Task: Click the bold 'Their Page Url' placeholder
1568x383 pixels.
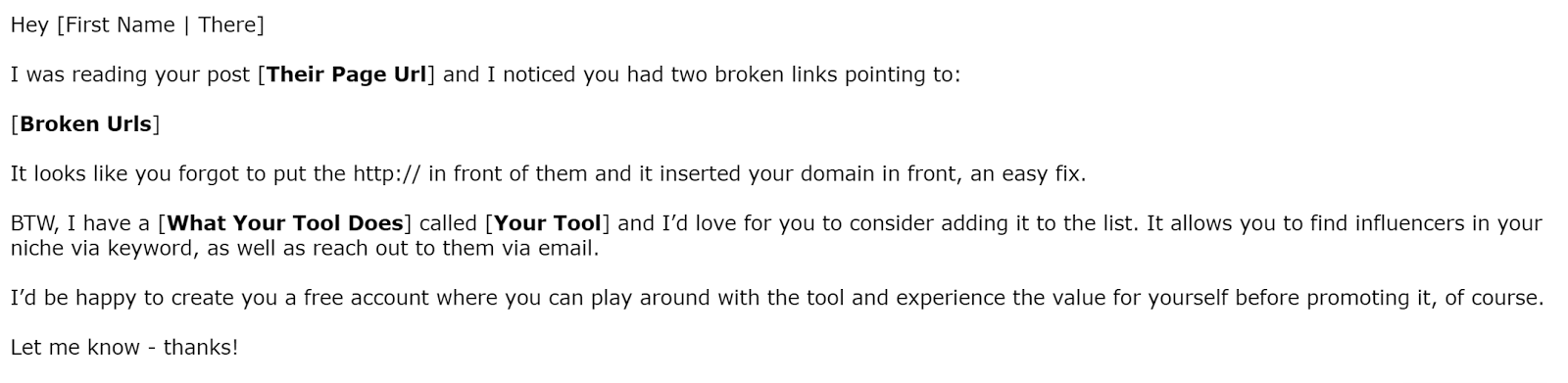Action: [346, 74]
